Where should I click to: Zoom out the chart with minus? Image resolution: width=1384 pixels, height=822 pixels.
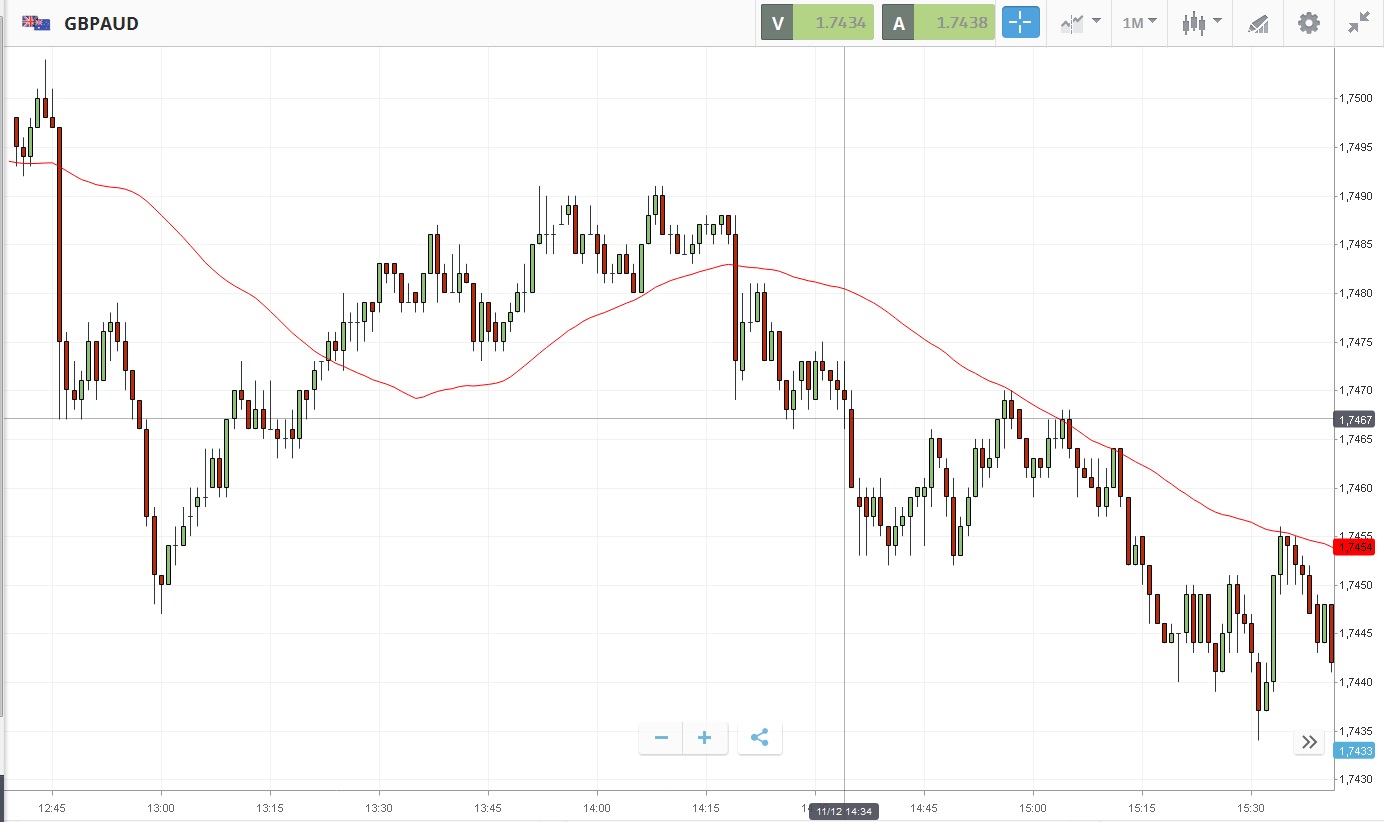coord(661,738)
